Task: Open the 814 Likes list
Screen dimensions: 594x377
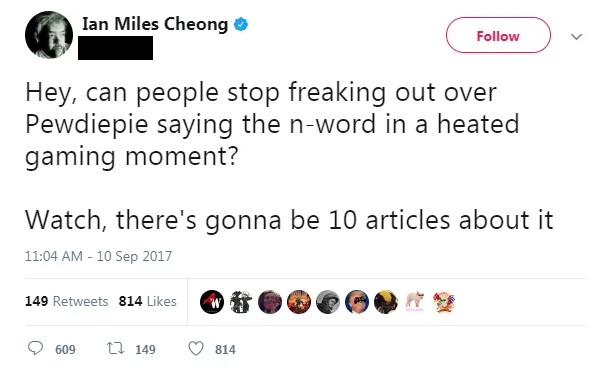Action: click(x=147, y=301)
